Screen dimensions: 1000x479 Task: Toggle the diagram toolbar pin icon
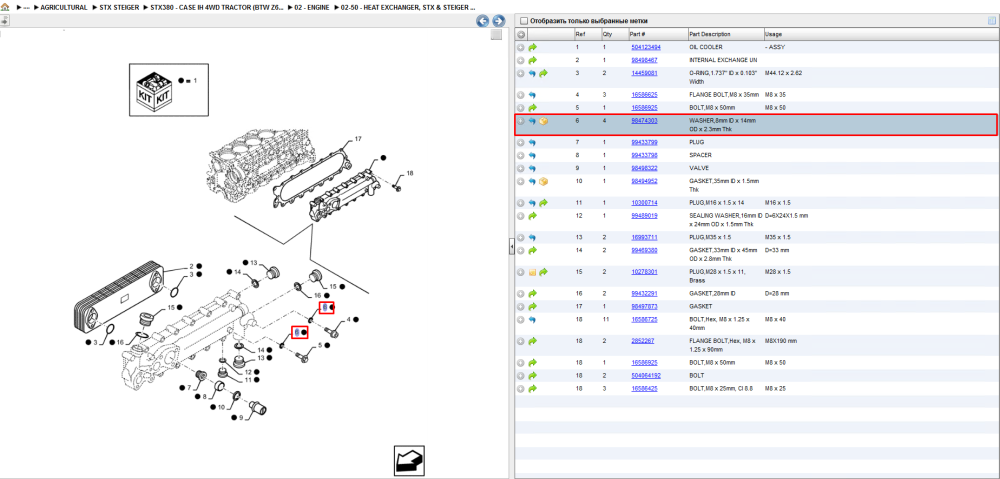[x=4, y=20]
